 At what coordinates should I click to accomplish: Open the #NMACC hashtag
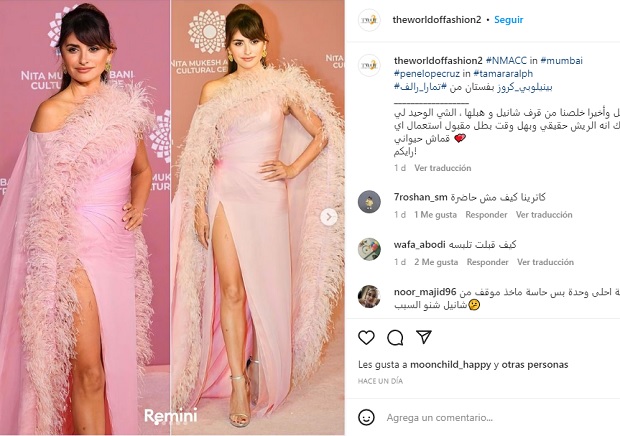(506, 60)
